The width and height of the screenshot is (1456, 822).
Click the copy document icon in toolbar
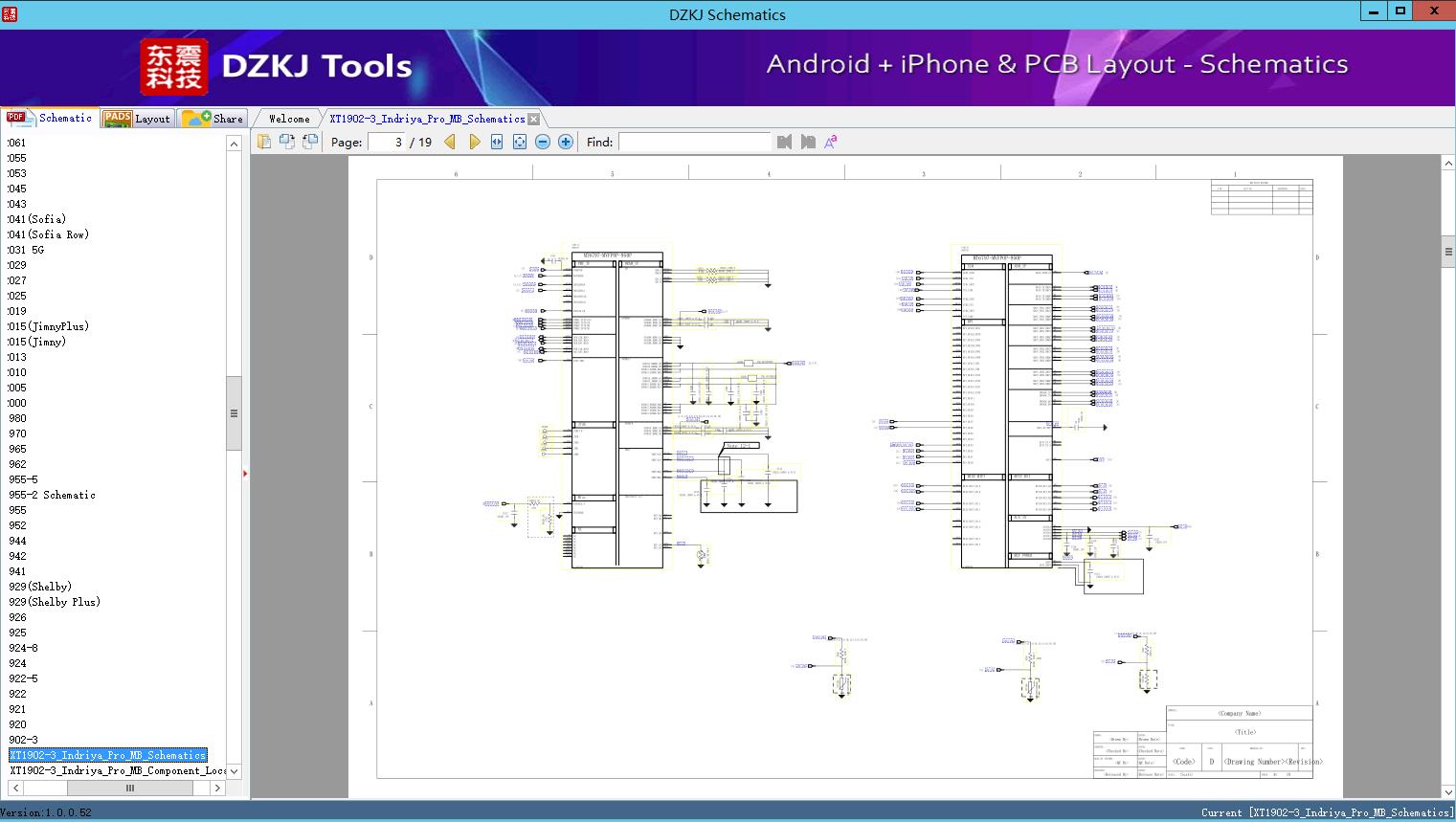(263, 142)
